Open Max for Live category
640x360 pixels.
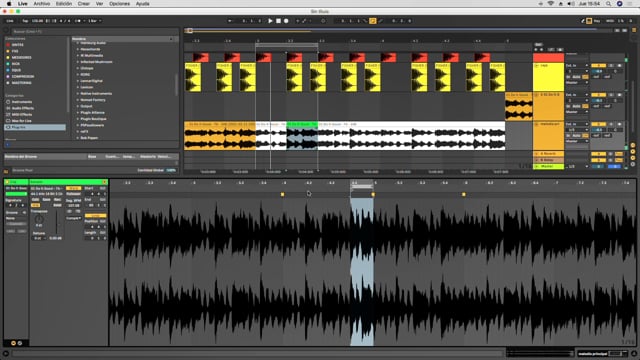[21, 121]
